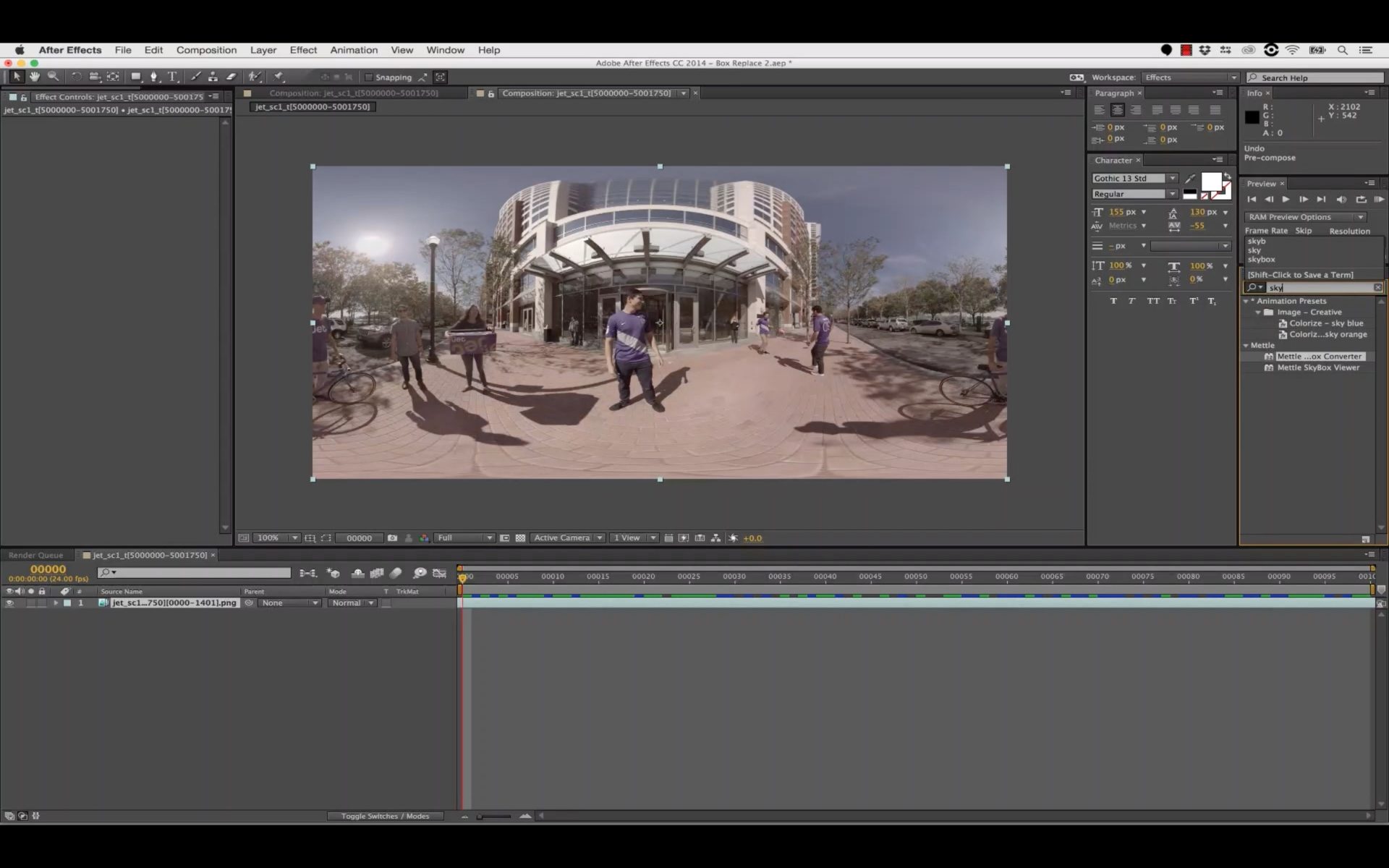Image resolution: width=1389 pixels, height=868 pixels.
Task: Toggle the Toggle Switches/Modes button
Action: pos(385,816)
